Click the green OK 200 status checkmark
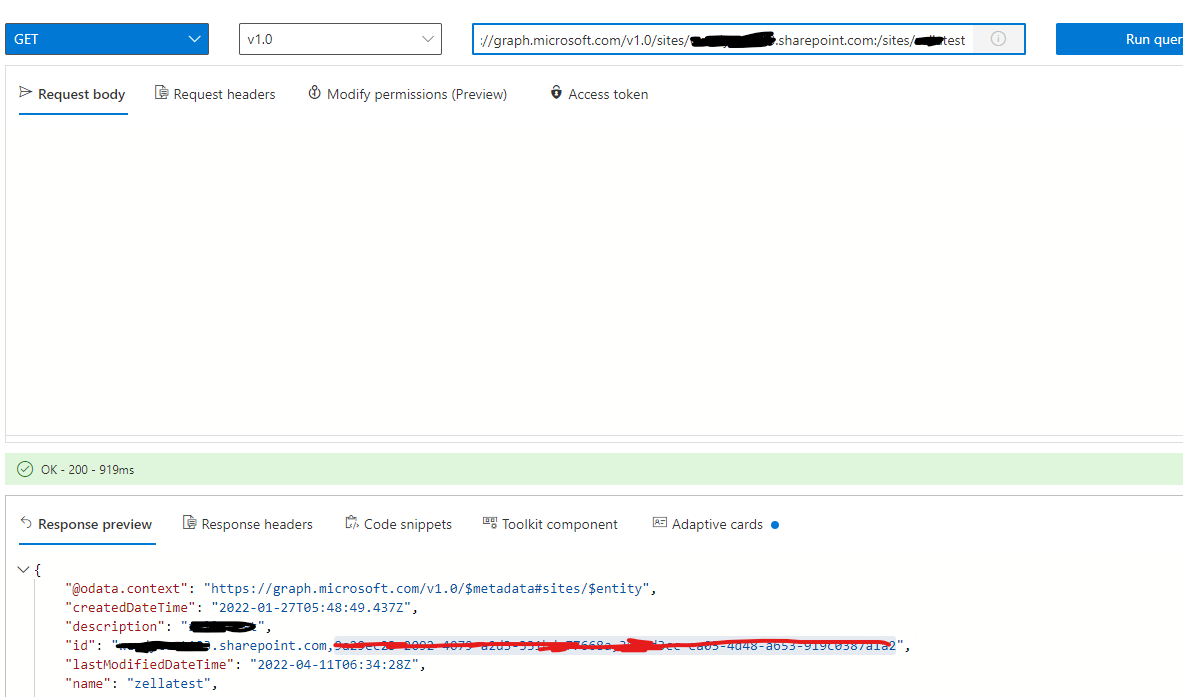The width and height of the screenshot is (1183, 697). point(23,468)
